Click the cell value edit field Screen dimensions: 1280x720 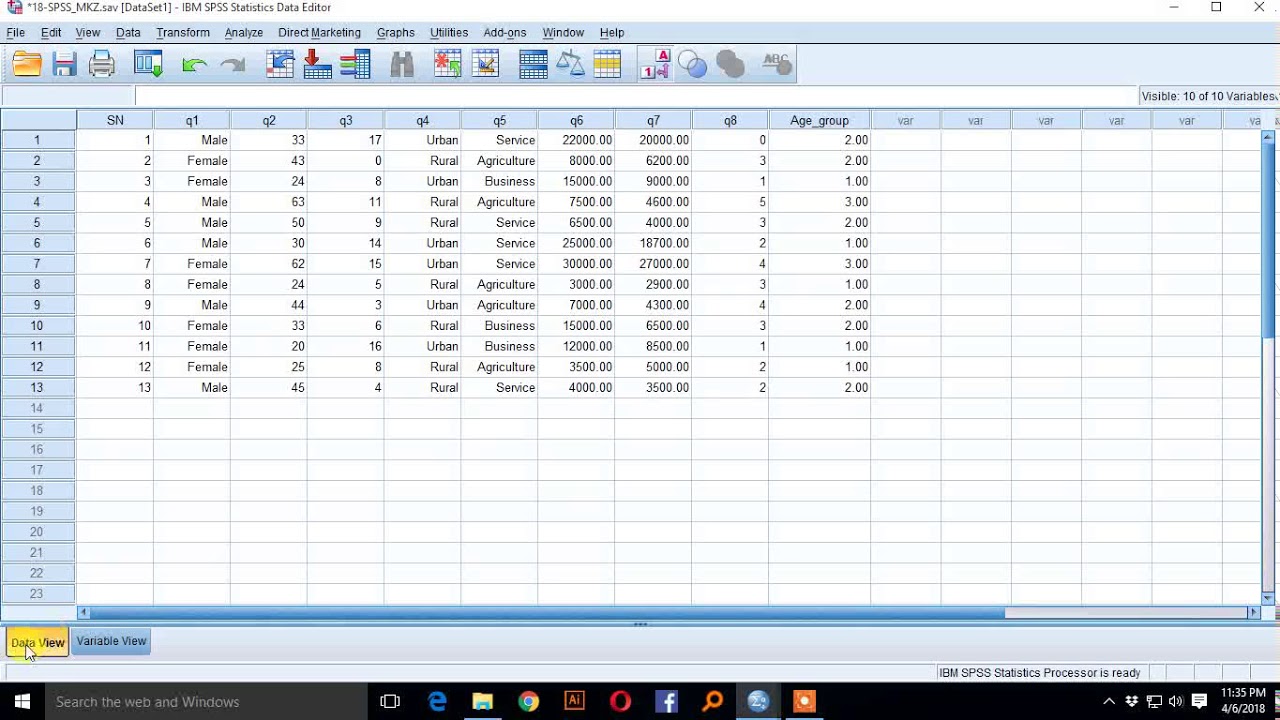(636, 96)
